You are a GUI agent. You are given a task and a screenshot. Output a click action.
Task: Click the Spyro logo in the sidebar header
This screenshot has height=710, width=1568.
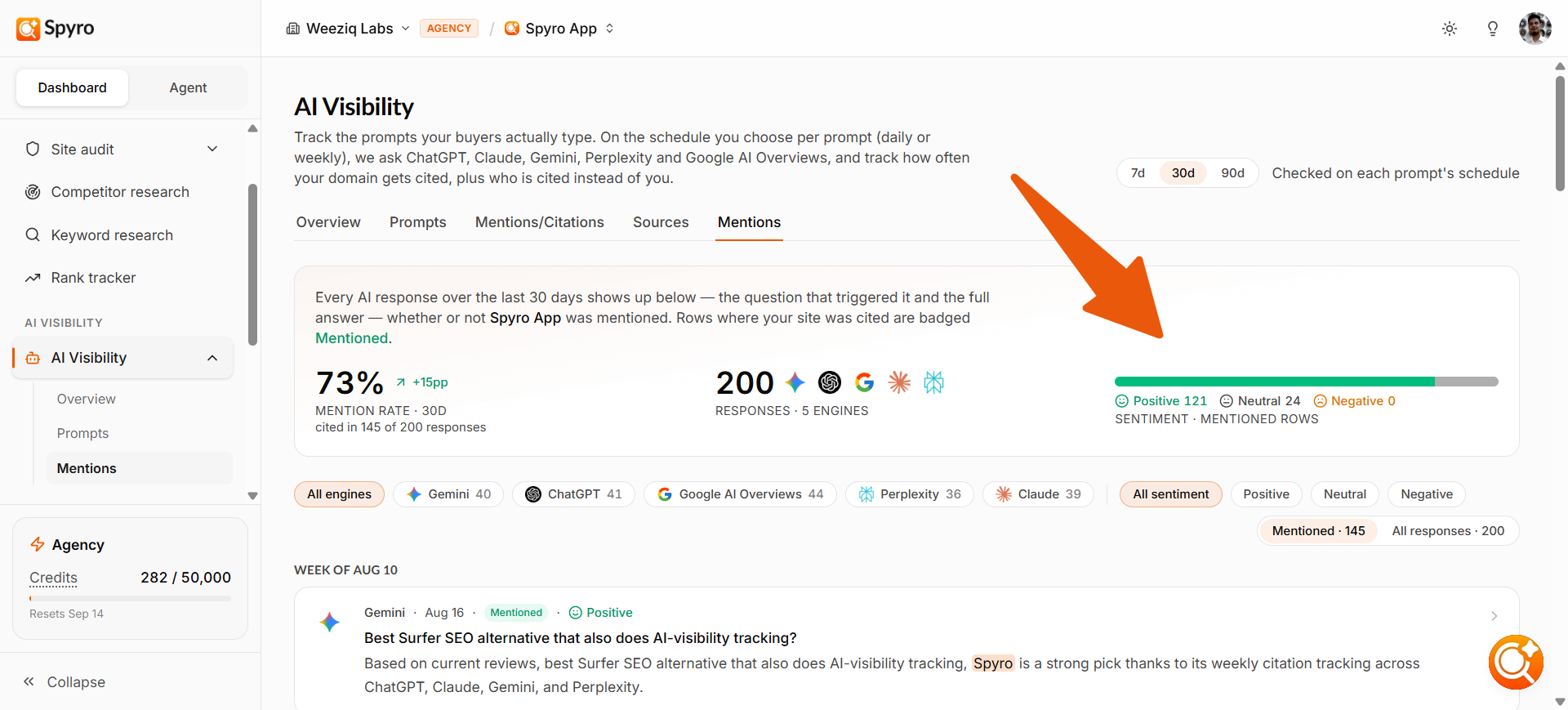click(55, 29)
